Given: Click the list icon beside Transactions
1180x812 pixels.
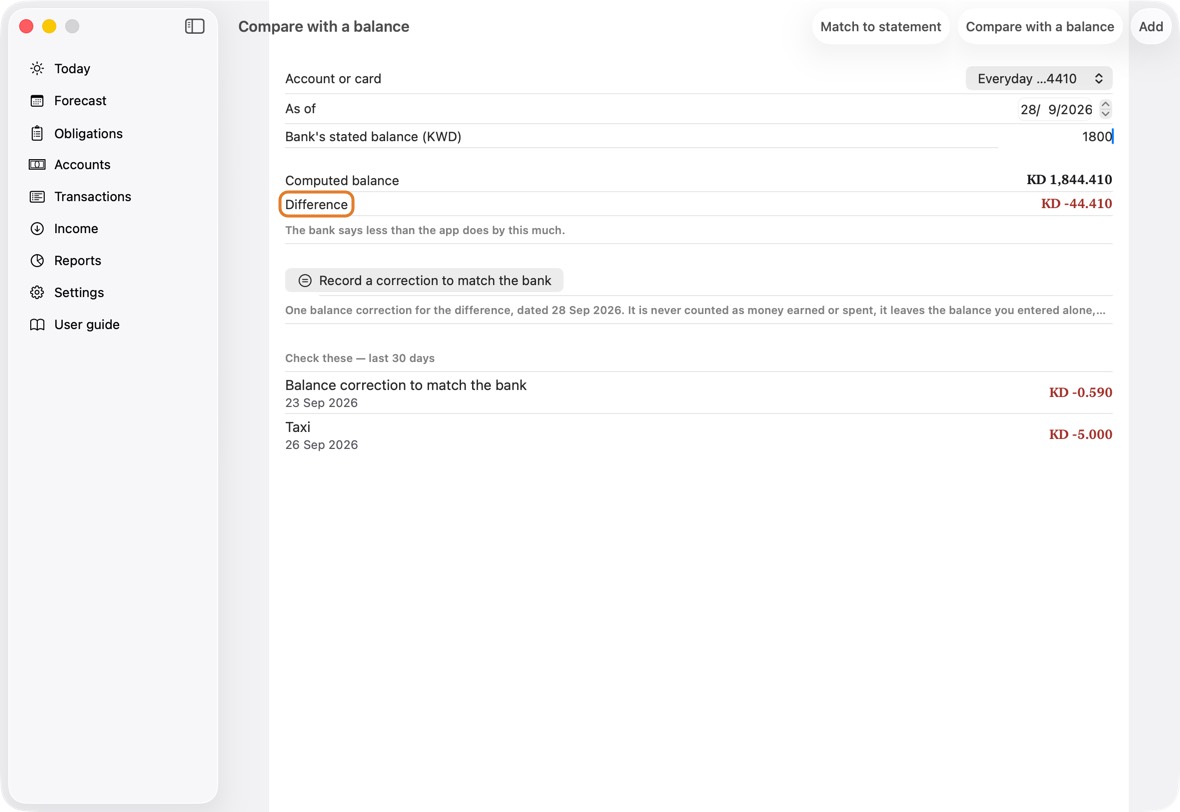Looking at the screenshot, I should click(x=37, y=196).
